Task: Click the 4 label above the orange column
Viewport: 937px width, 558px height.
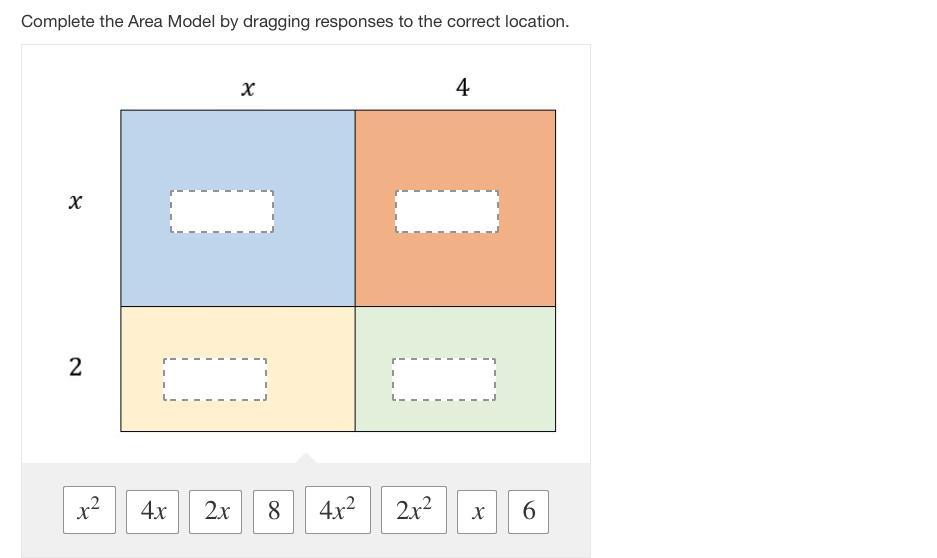Action: tap(462, 88)
